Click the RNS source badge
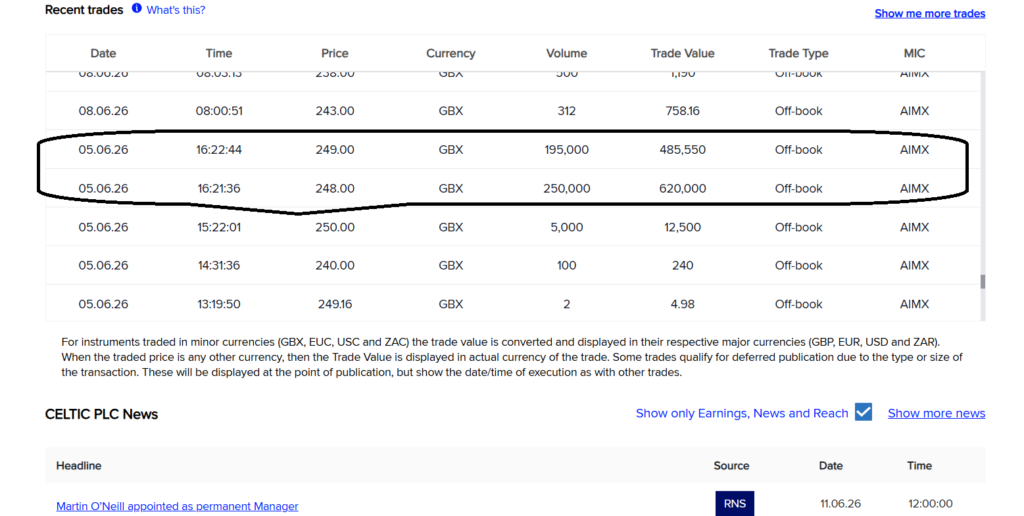 point(735,504)
